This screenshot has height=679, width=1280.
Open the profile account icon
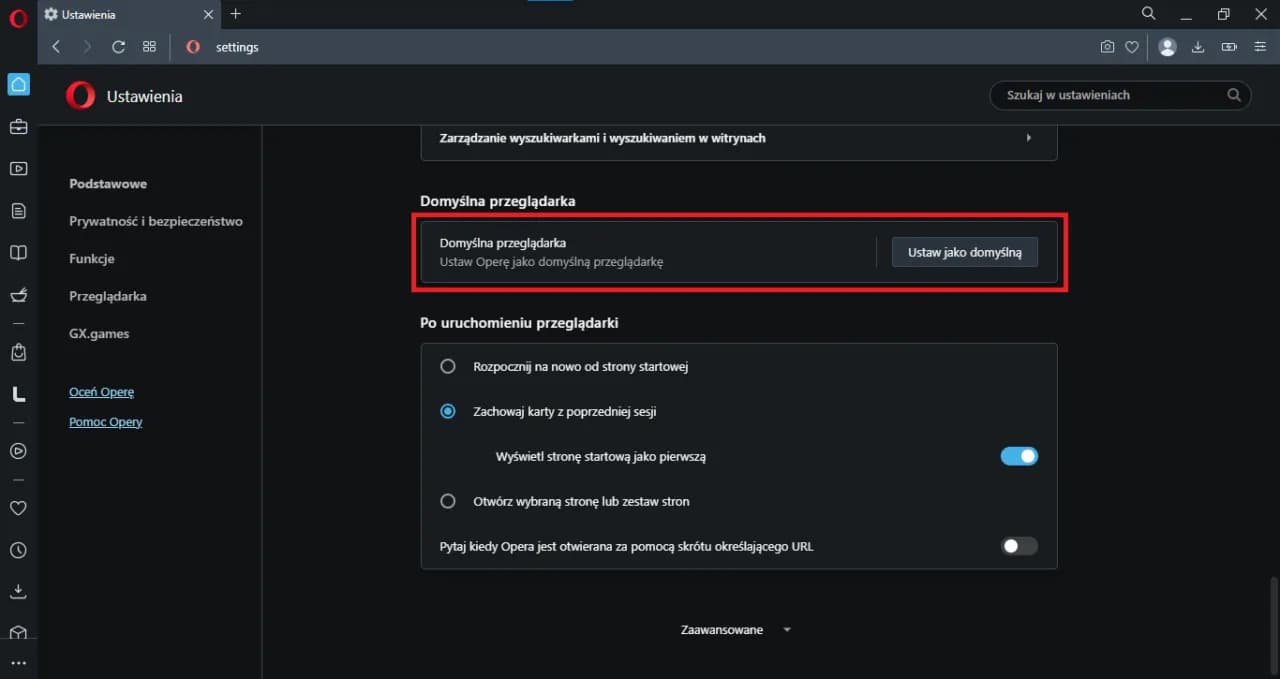click(1166, 46)
